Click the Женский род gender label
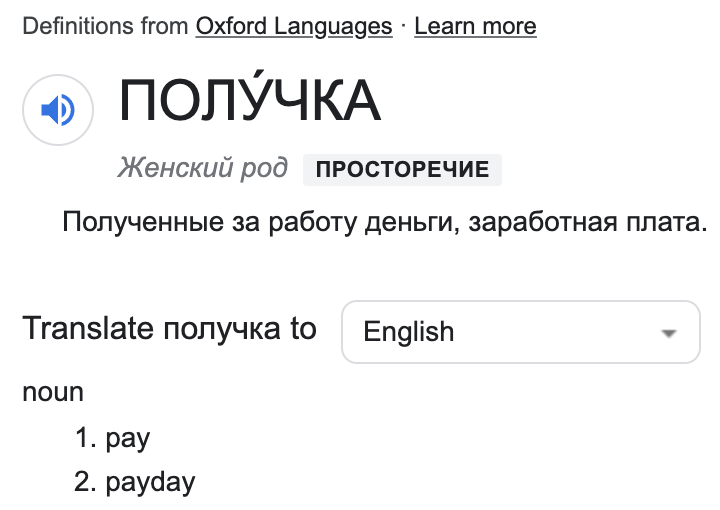The image size is (720, 510). click(x=203, y=169)
